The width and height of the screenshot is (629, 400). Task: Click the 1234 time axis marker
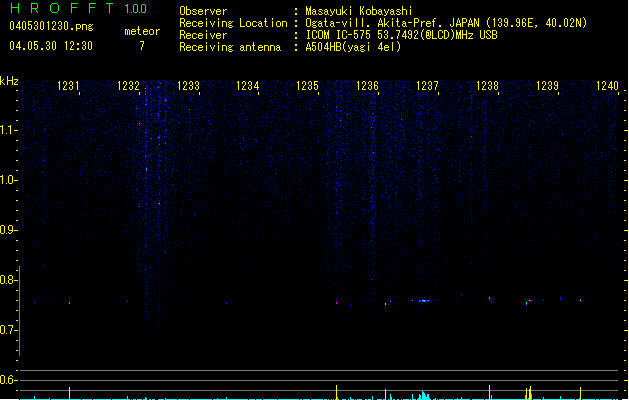tap(248, 85)
